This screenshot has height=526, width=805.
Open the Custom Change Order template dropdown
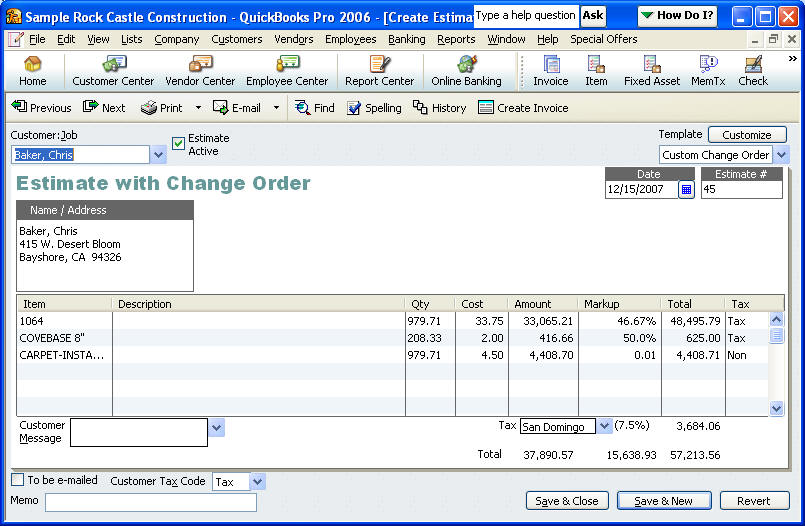[x=781, y=155]
